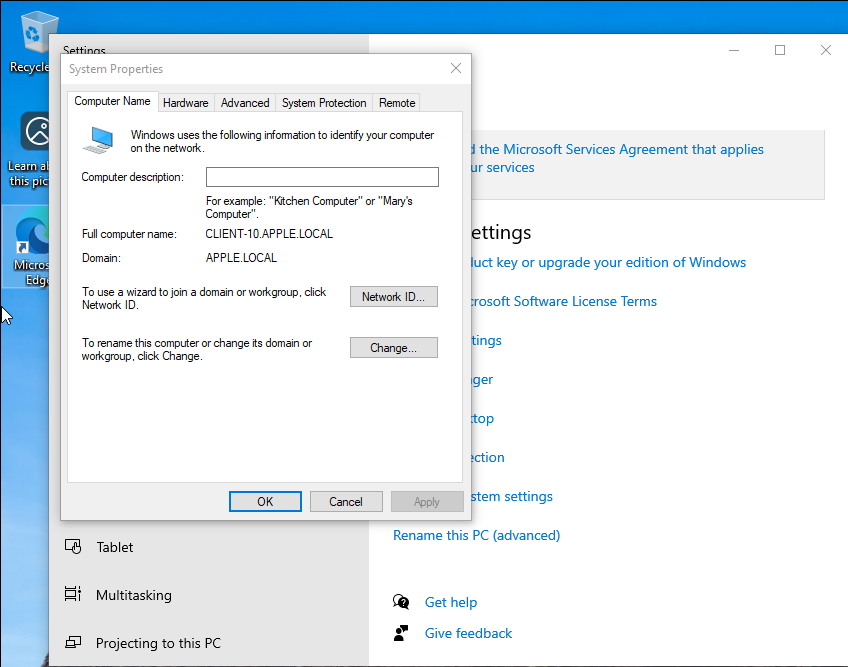This screenshot has height=667, width=848.
Task: Click the computer monitor icon in dialog
Action: click(x=98, y=140)
